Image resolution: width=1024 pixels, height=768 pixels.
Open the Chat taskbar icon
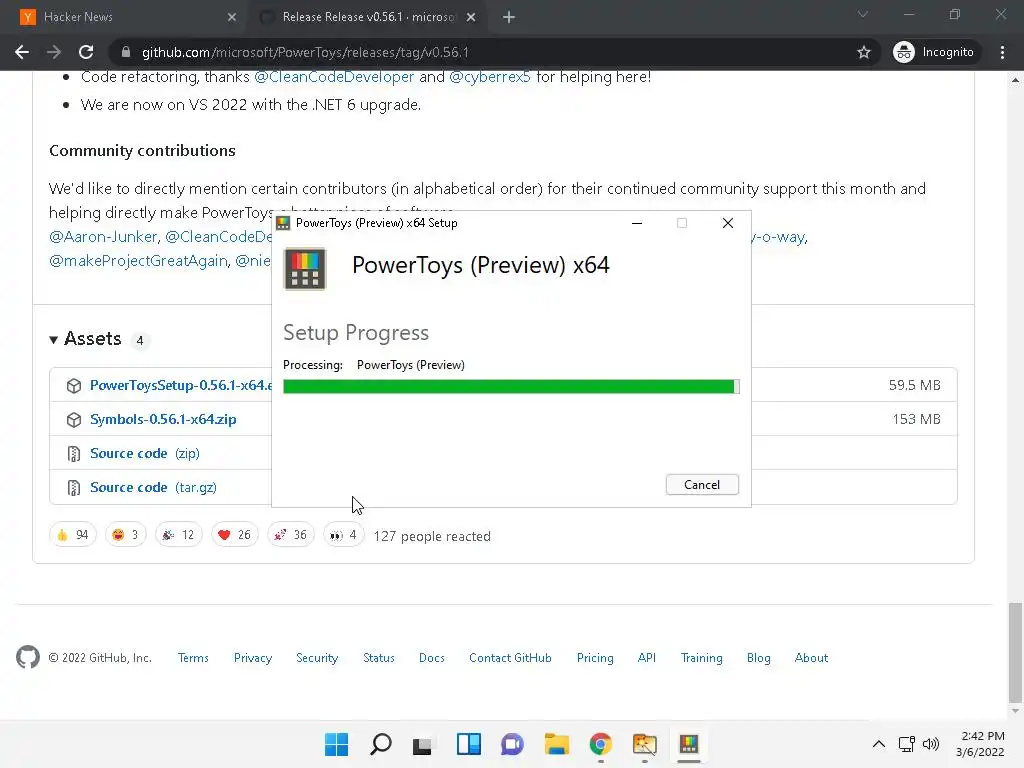tap(512, 744)
